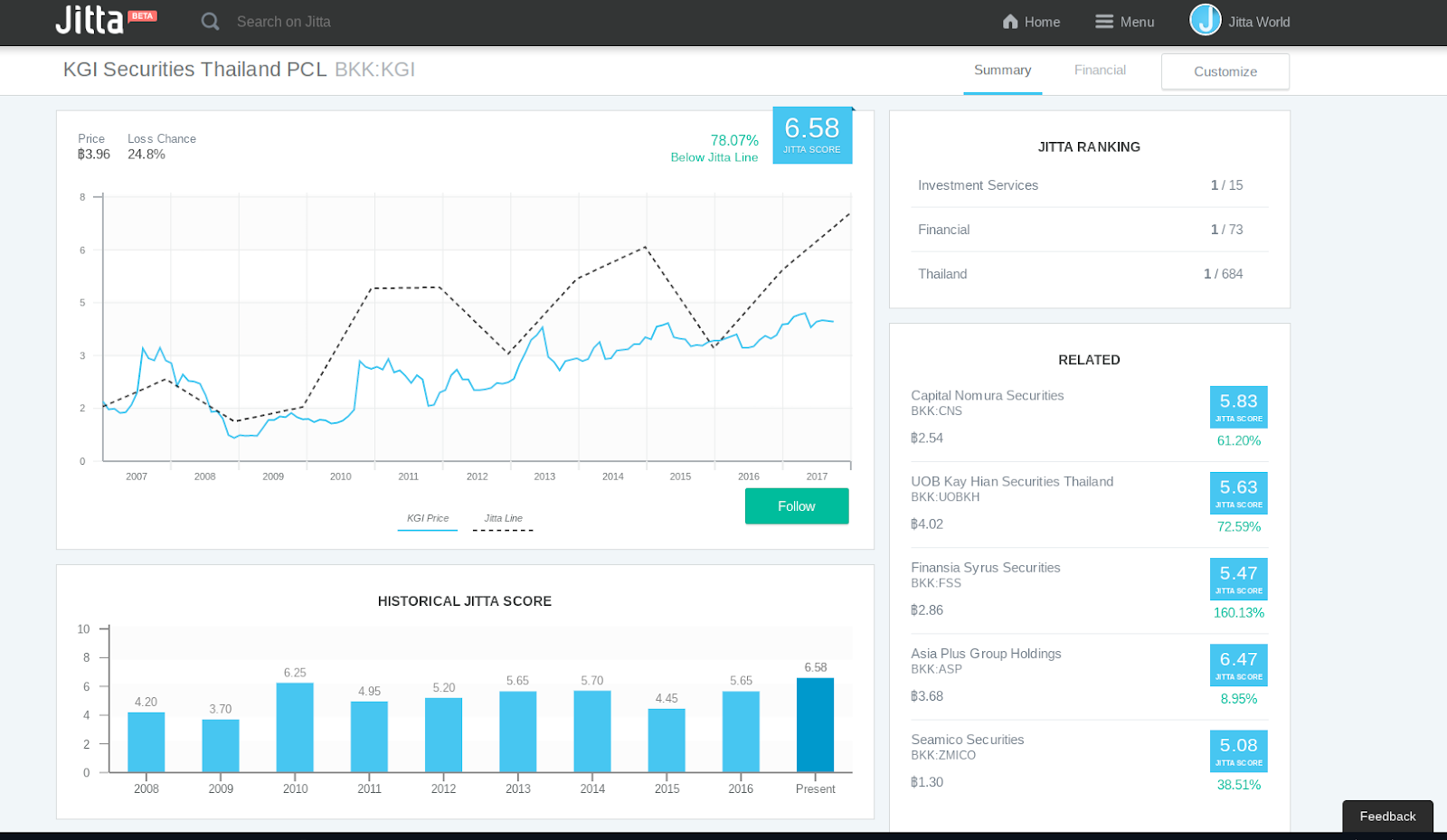This screenshot has height=840, width=1447.
Task: Click the BKK:ZMICO ticker text
Action: 943,755
